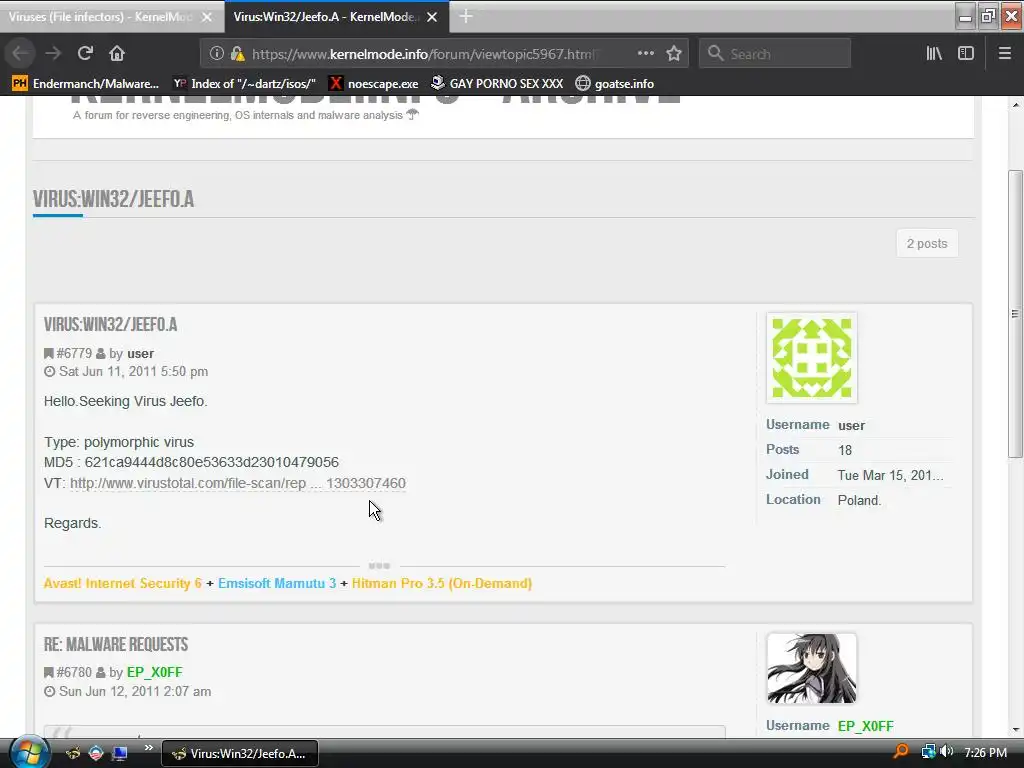Click the network tray icon
Viewport: 1024px width, 768px height.
click(x=928, y=752)
